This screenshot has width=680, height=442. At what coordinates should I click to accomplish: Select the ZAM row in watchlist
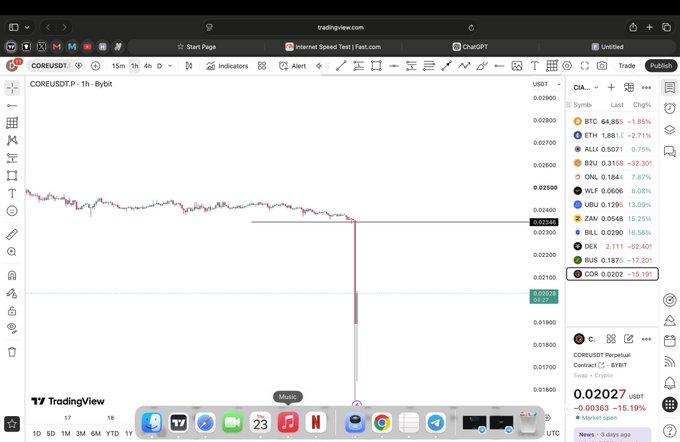click(x=612, y=219)
